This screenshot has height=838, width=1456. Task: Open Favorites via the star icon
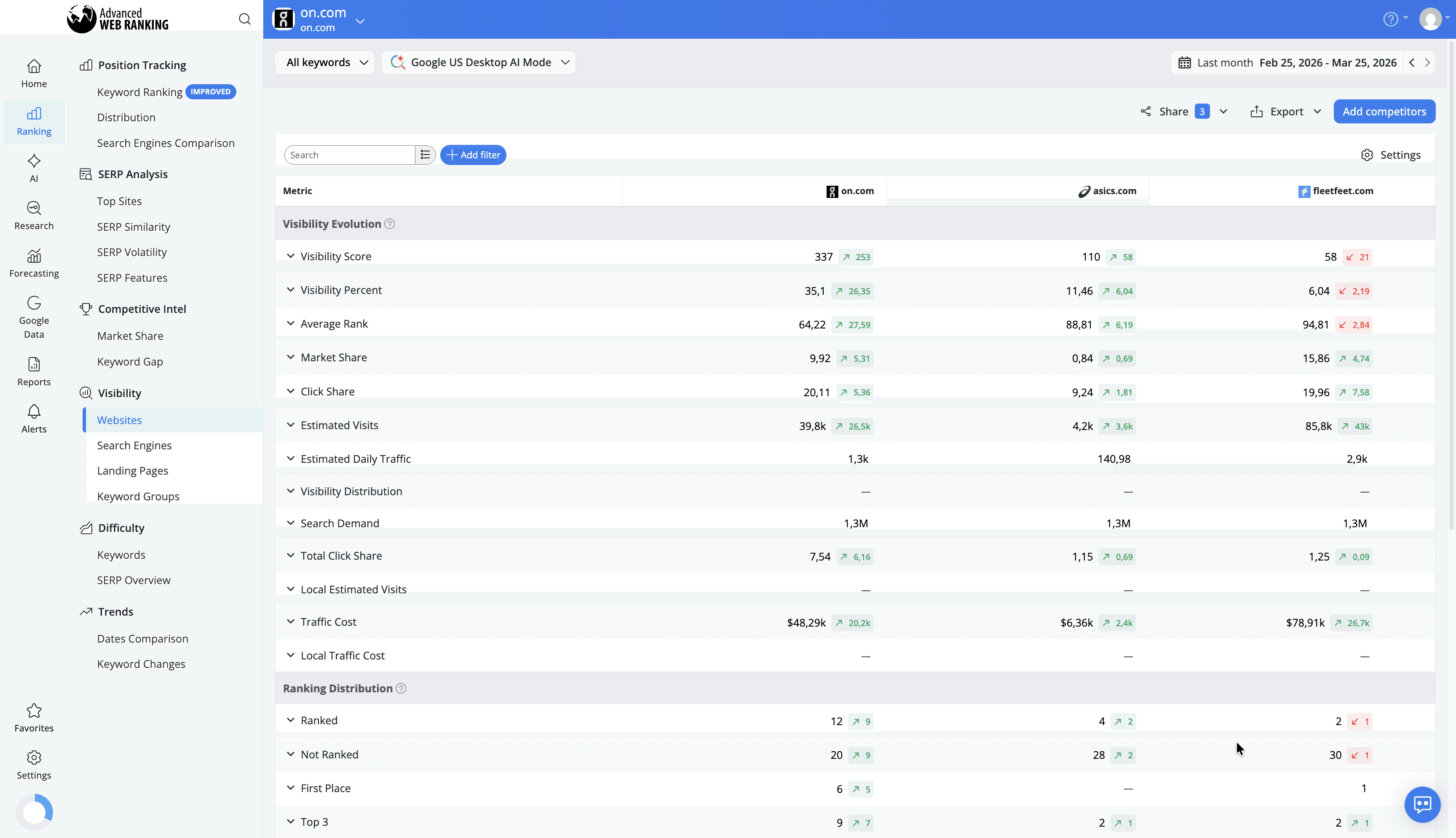[33, 717]
